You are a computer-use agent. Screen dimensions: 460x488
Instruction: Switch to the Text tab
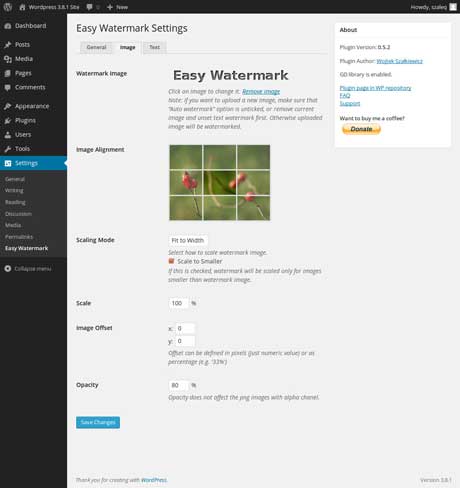pos(154,47)
